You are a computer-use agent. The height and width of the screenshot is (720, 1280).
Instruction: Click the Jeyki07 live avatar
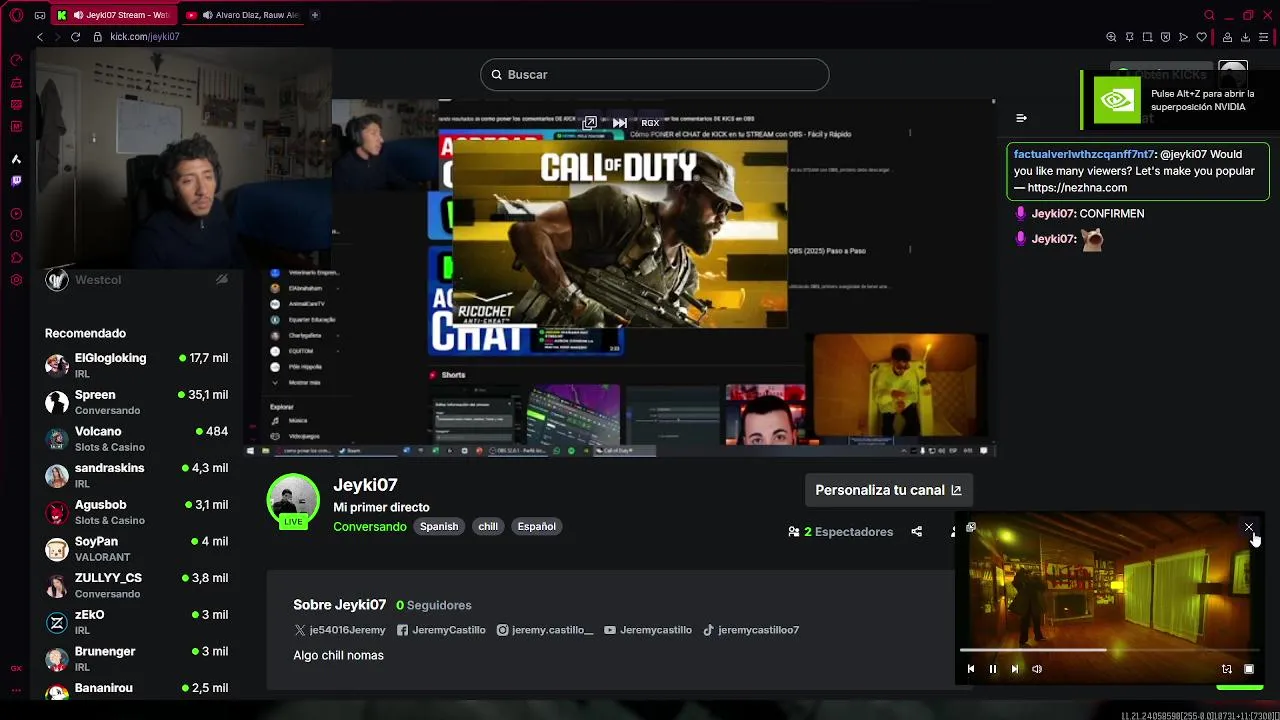pos(293,500)
